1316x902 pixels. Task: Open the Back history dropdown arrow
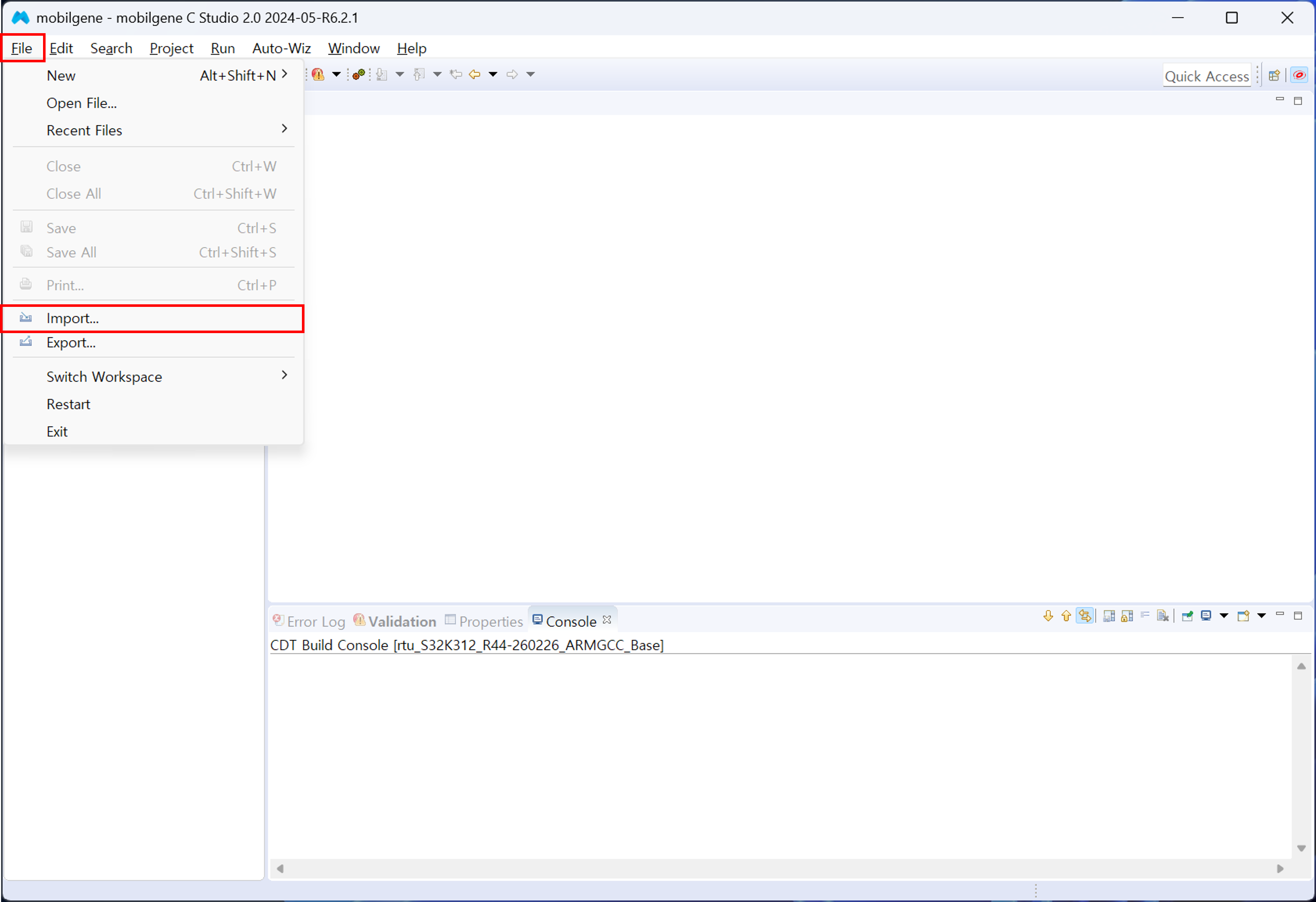(x=493, y=74)
